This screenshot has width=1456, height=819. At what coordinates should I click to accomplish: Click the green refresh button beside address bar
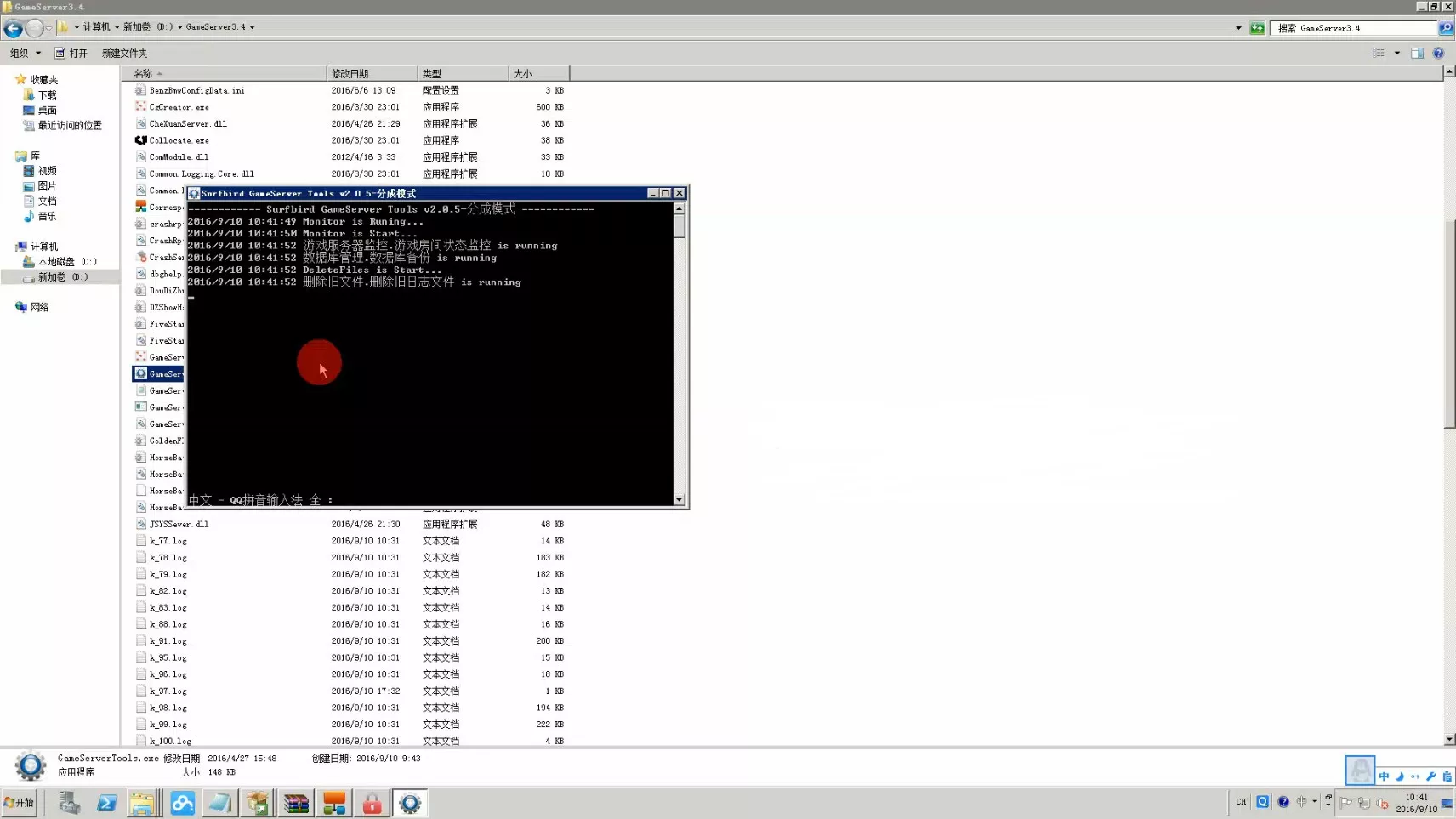click(1257, 28)
